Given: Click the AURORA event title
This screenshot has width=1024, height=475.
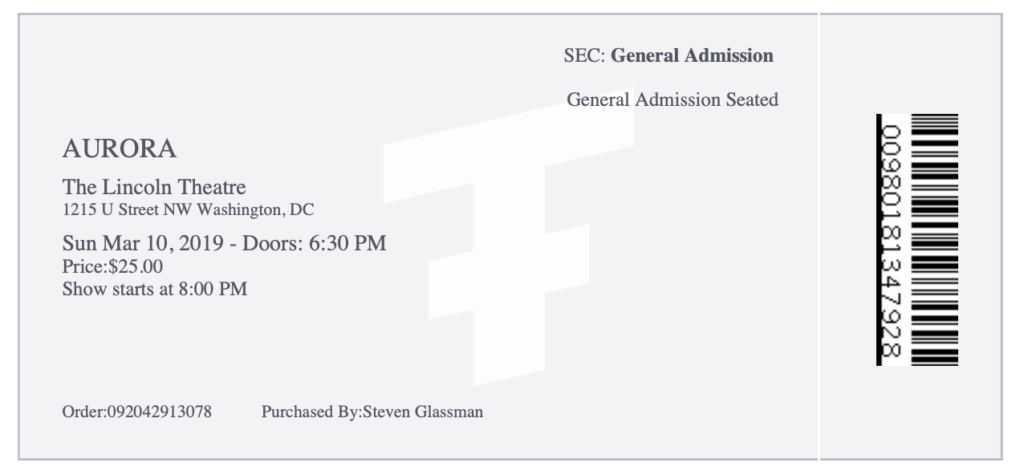Looking at the screenshot, I should pos(120,148).
